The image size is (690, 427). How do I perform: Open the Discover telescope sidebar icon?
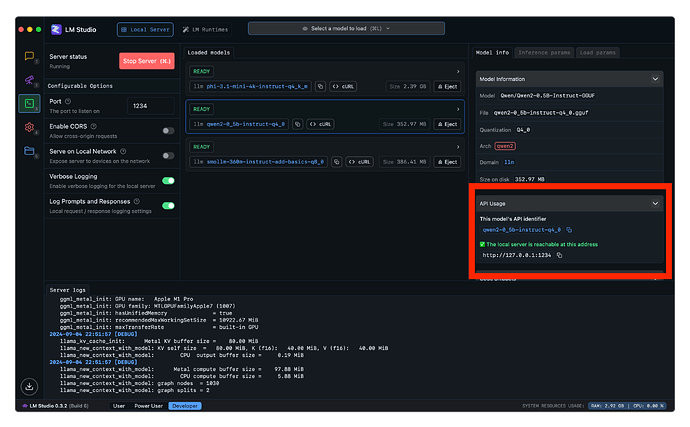point(29,80)
